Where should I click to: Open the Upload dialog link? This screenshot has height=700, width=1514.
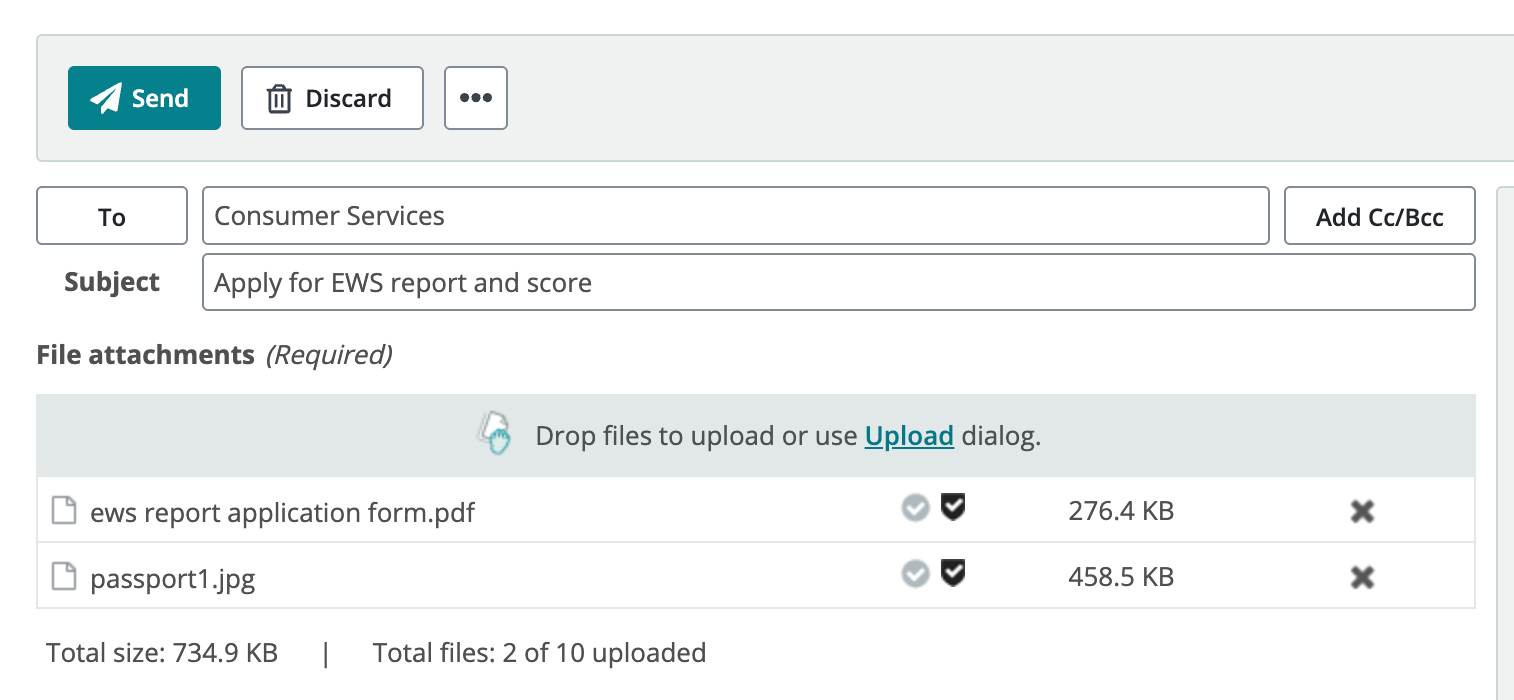[x=908, y=436]
